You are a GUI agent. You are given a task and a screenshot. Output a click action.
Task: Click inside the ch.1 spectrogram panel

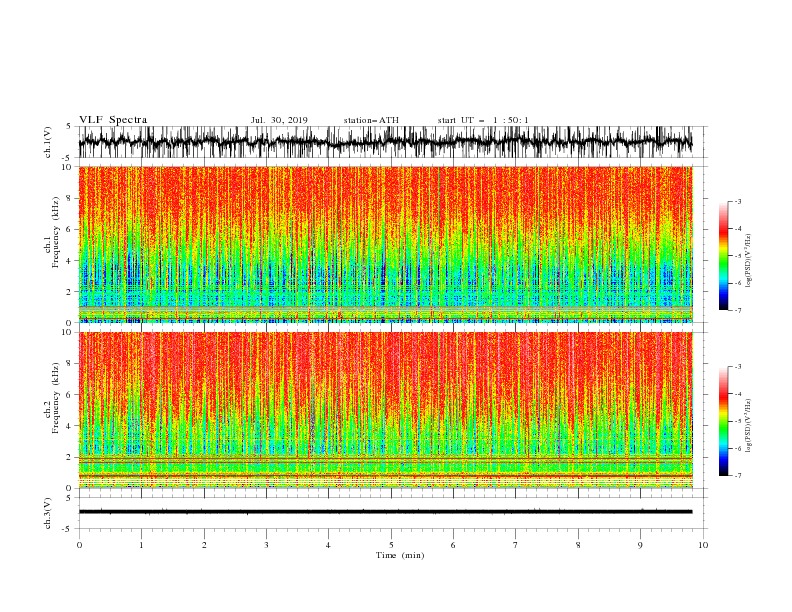tap(385, 244)
